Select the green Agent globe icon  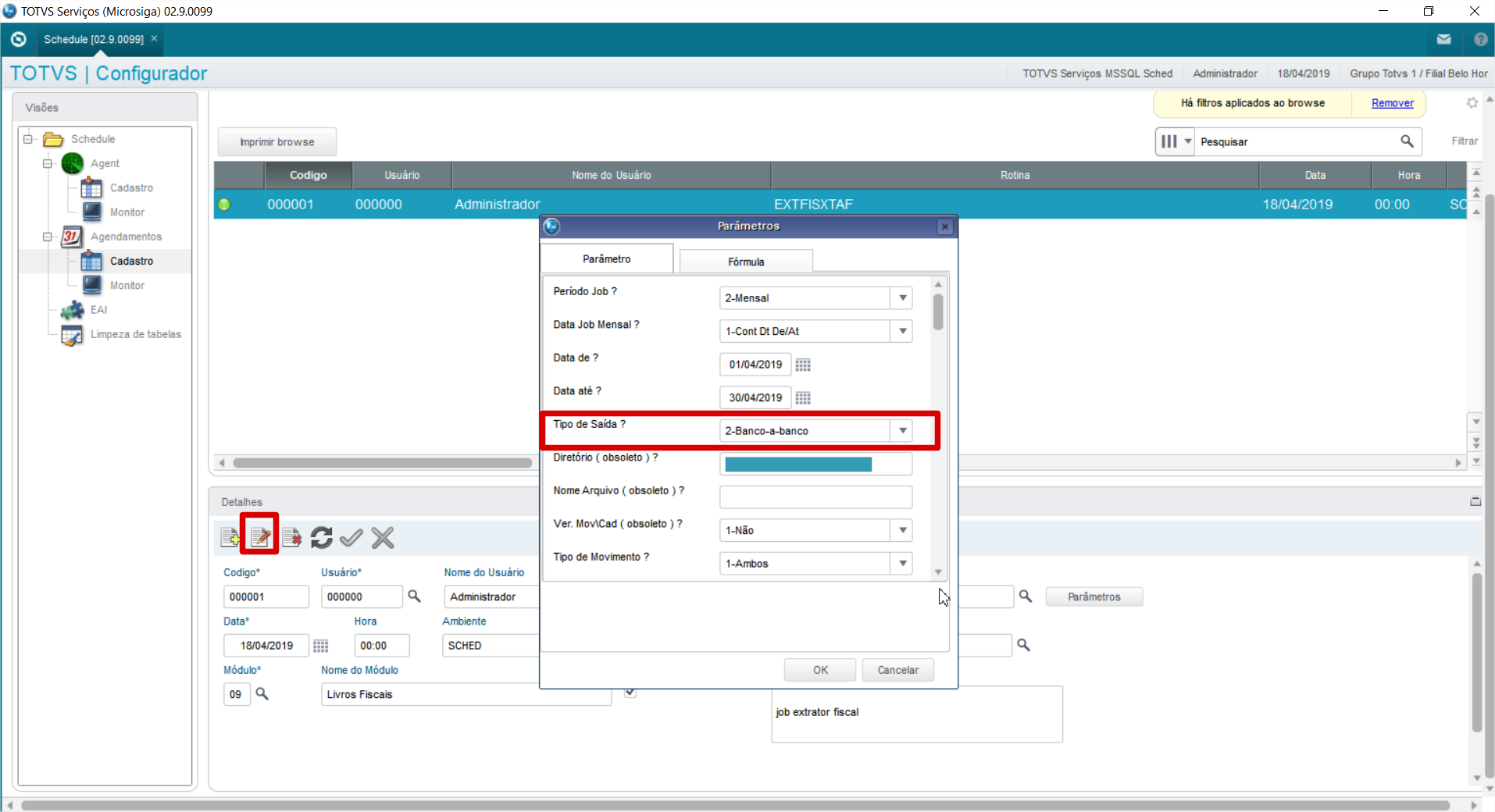(x=73, y=163)
